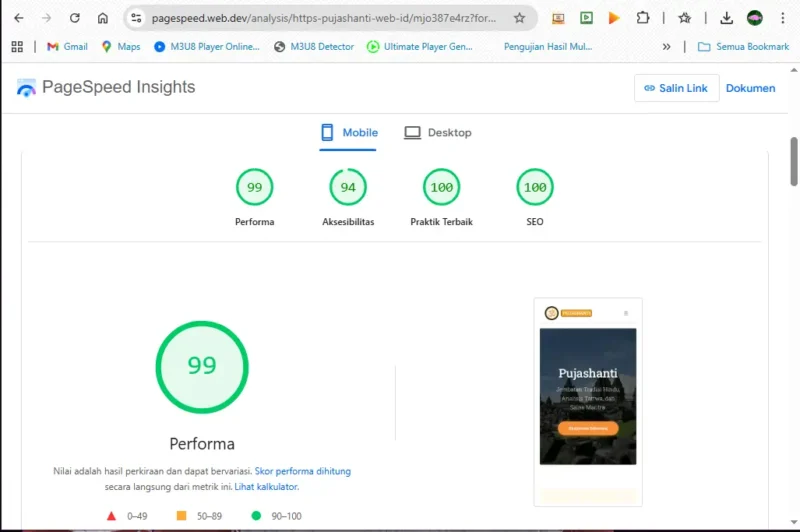View site information icon in address bar
The image size is (800, 532).
(x=136, y=18)
